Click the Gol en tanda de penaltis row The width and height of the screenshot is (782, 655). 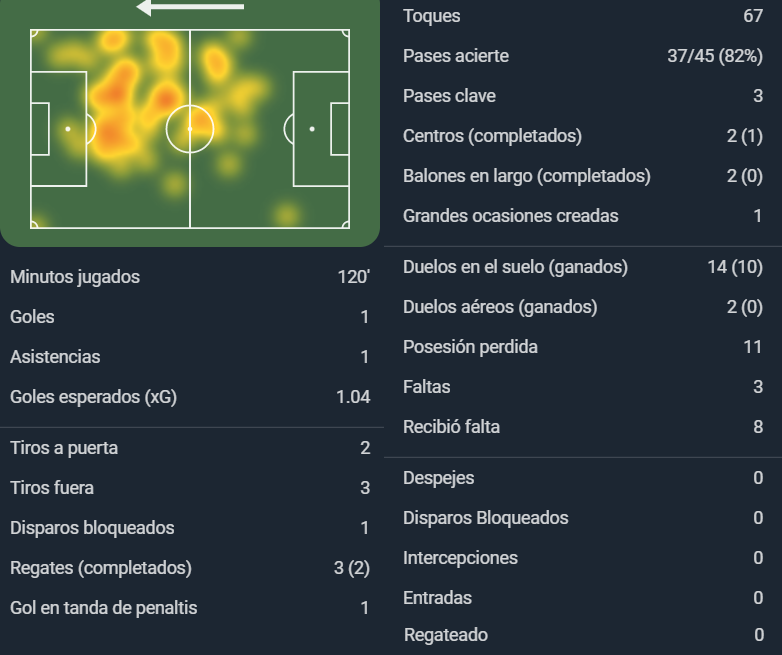pyautogui.click(x=190, y=608)
